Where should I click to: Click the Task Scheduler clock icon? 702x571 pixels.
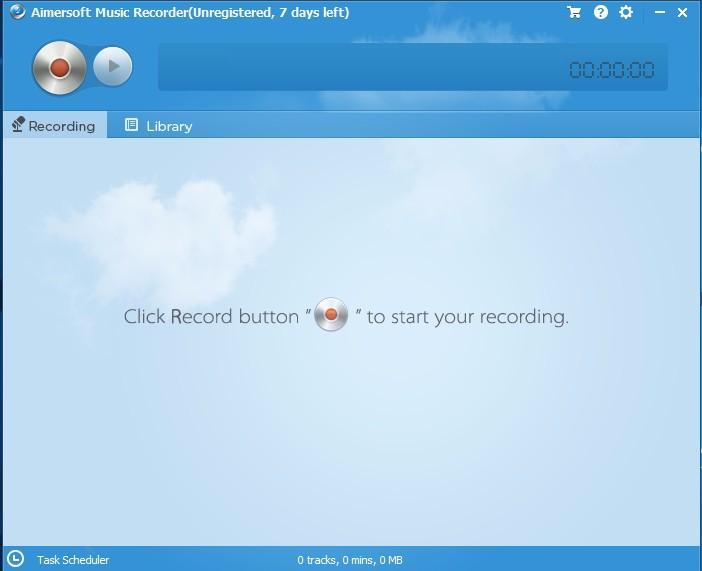coord(15,559)
